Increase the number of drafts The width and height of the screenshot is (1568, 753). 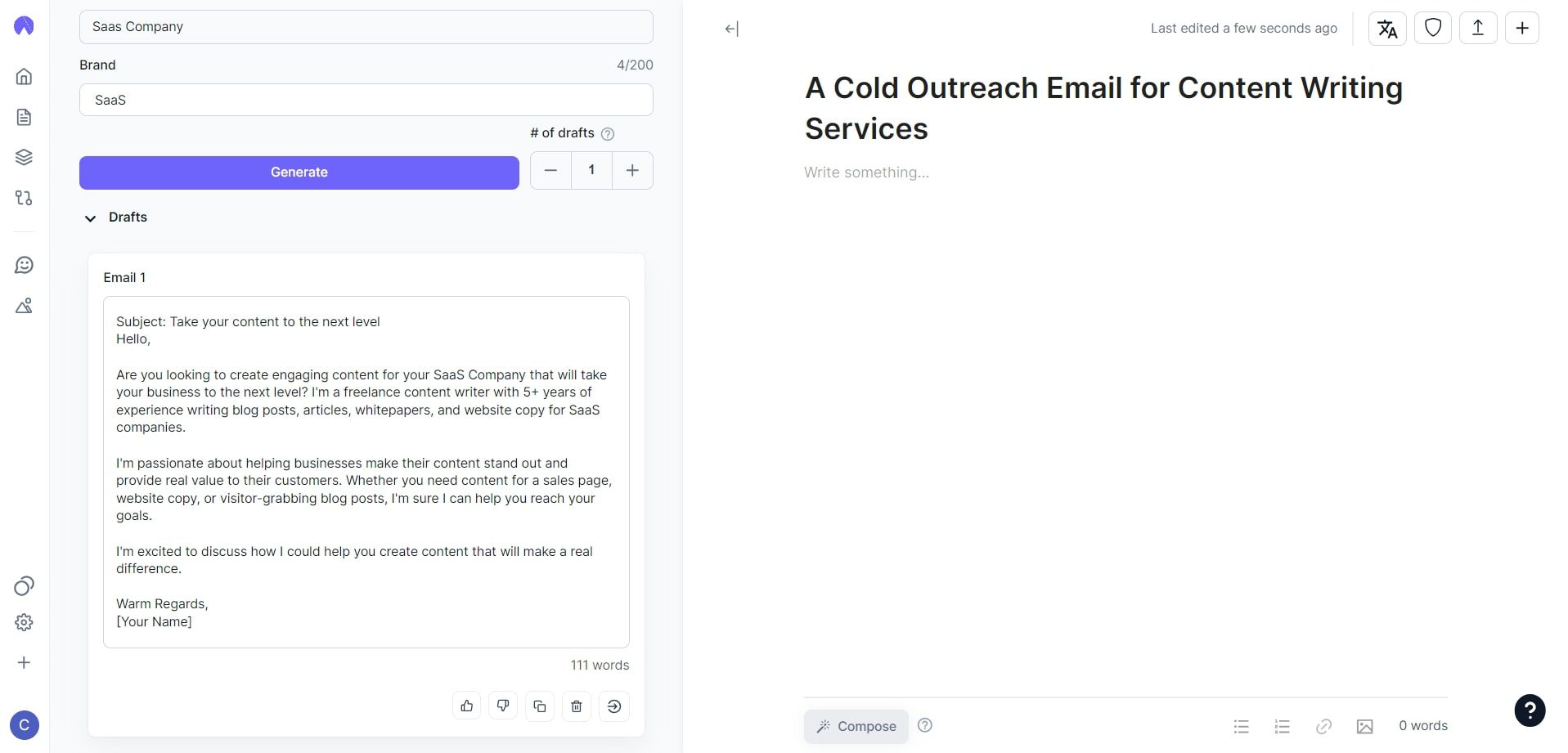(631, 170)
